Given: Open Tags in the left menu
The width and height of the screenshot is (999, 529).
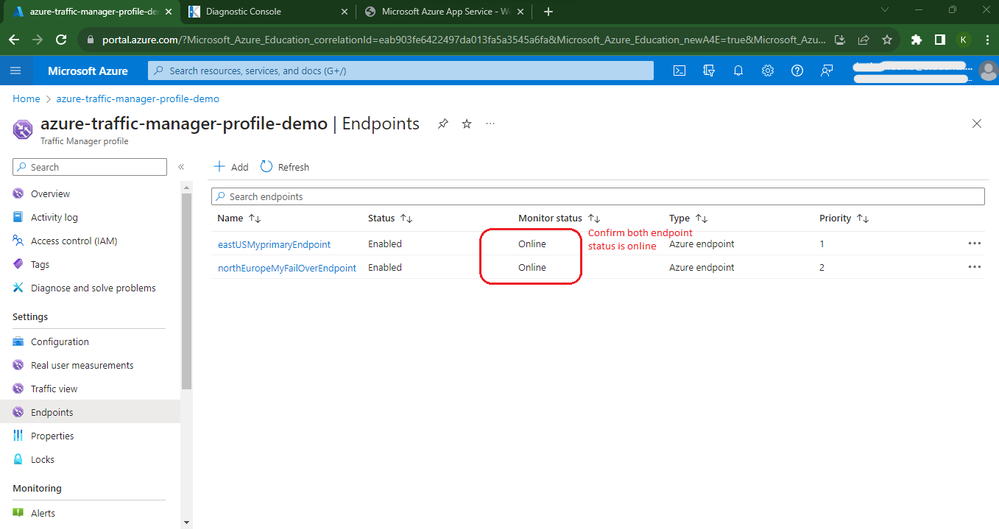Looking at the screenshot, I should click(40, 264).
